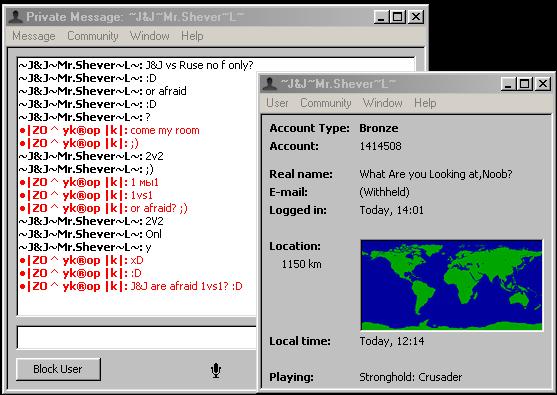This screenshot has width=557, height=395.
Task: Maximize the Private Message window
Action: [x=398, y=17]
